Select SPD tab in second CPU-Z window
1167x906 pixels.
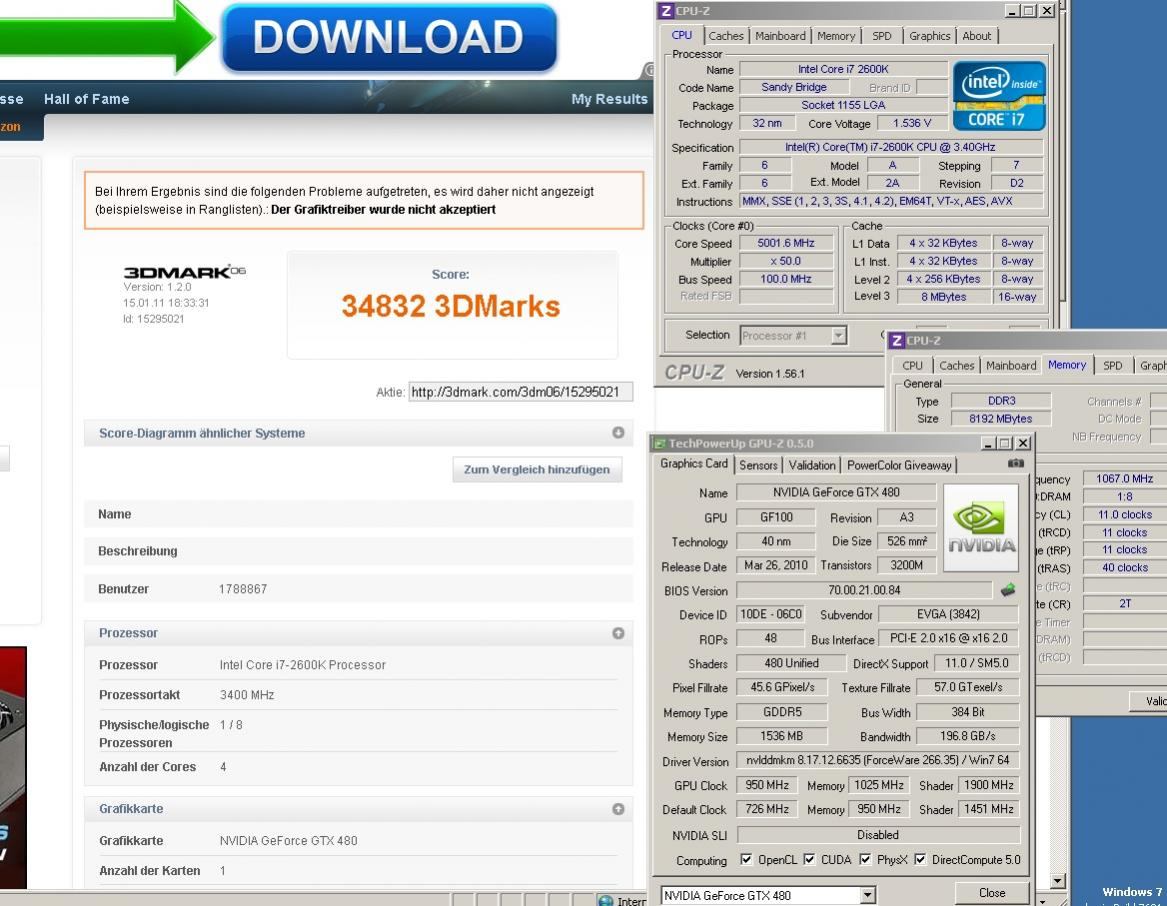click(1113, 366)
